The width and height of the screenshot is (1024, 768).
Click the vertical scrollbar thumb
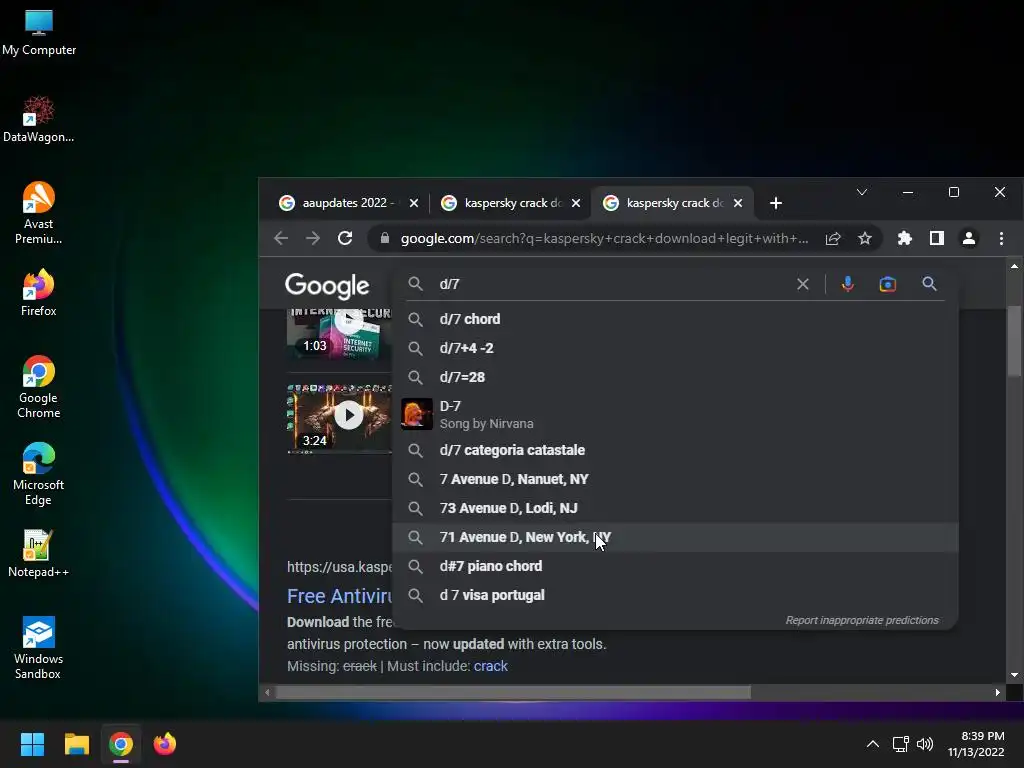tap(1014, 341)
